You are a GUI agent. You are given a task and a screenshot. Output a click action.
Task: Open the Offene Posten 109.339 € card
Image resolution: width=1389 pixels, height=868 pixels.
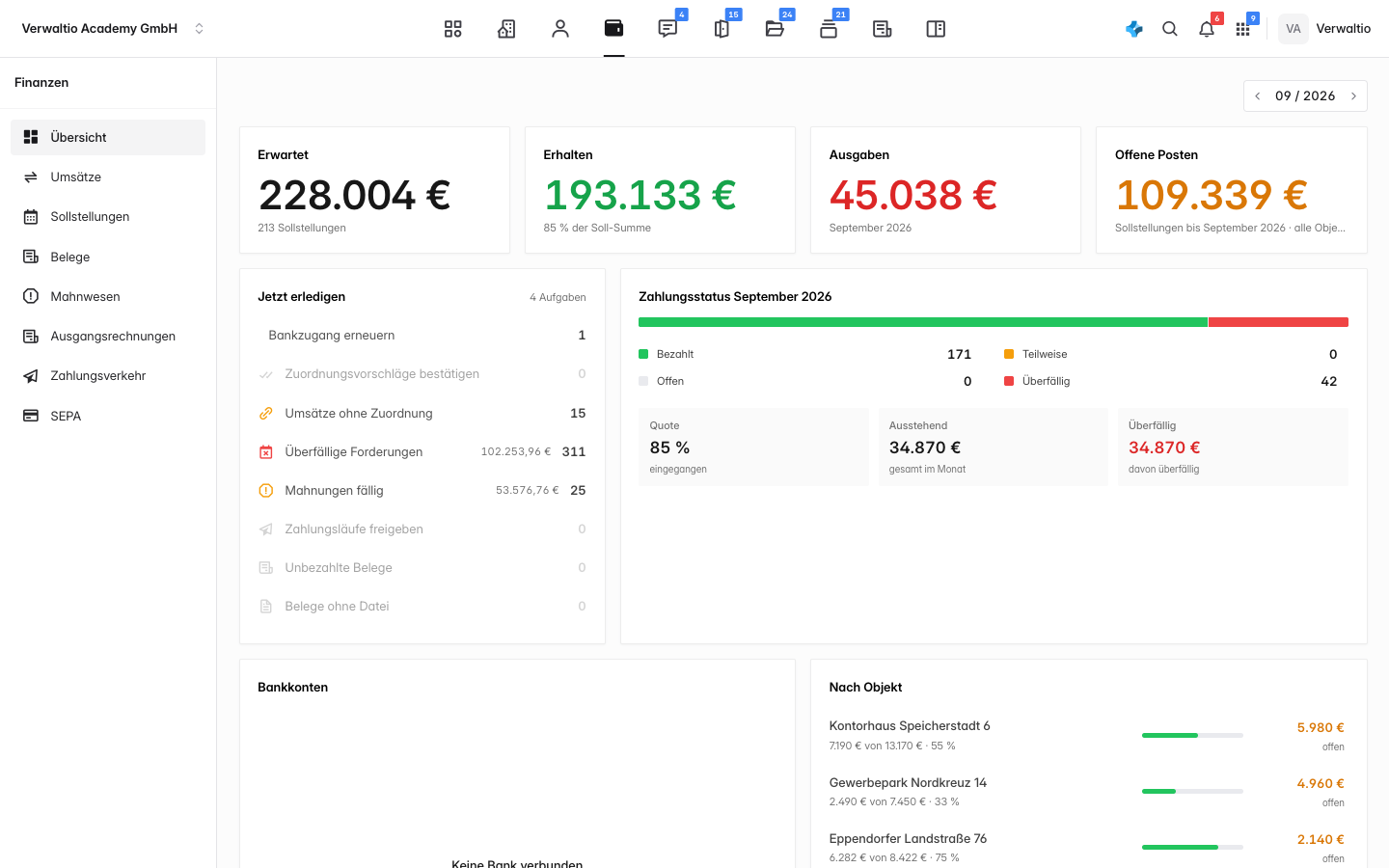tap(1232, 190)
